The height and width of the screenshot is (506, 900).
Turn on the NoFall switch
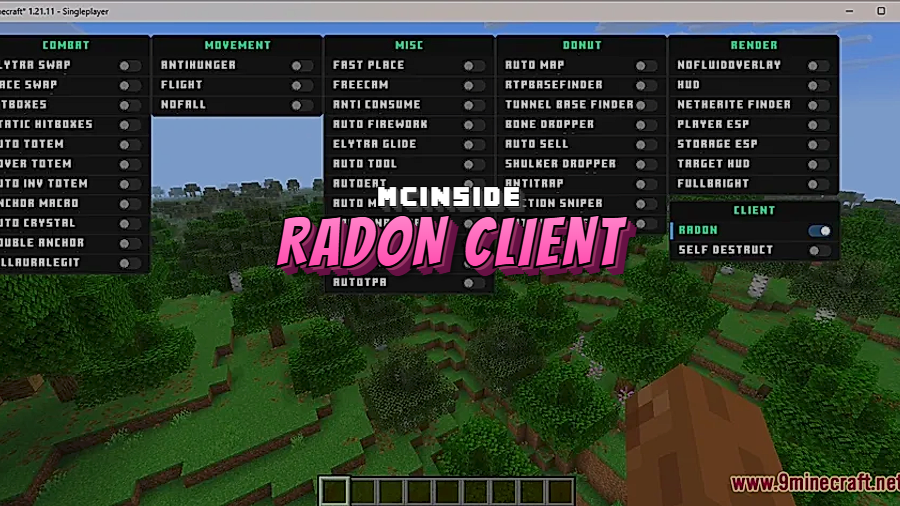point(302,105)
